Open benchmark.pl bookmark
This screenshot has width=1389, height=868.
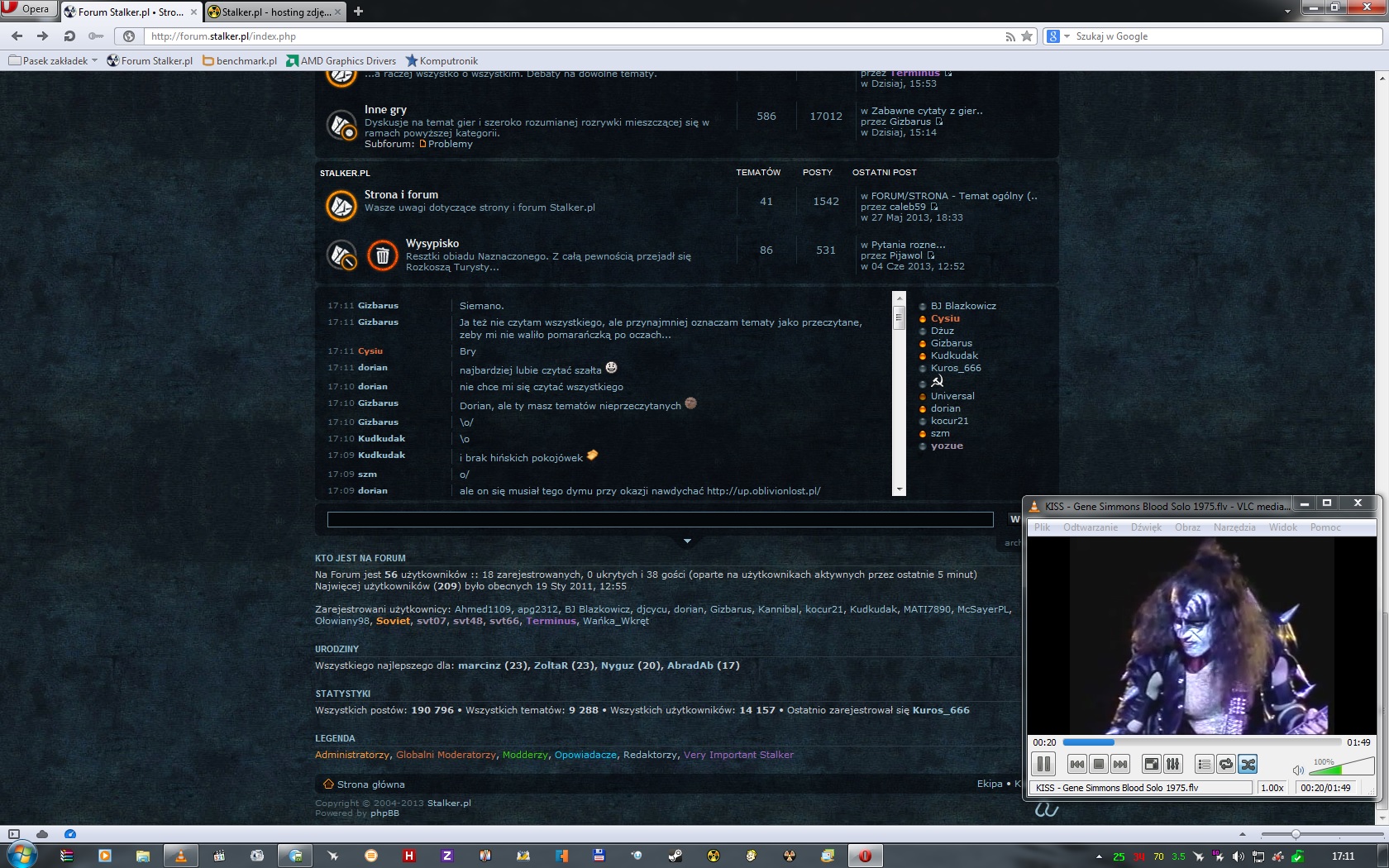[x=240, y=61]
